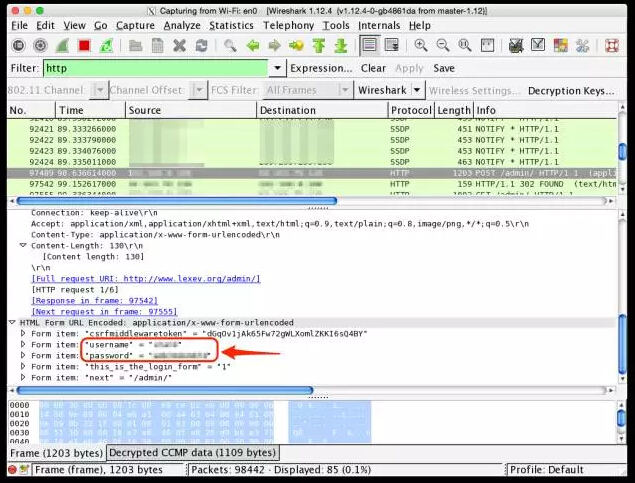Stop the running capture with red square
Image resolution: width=635 pixels, height=483 pixels.
[x=84, y=45]
